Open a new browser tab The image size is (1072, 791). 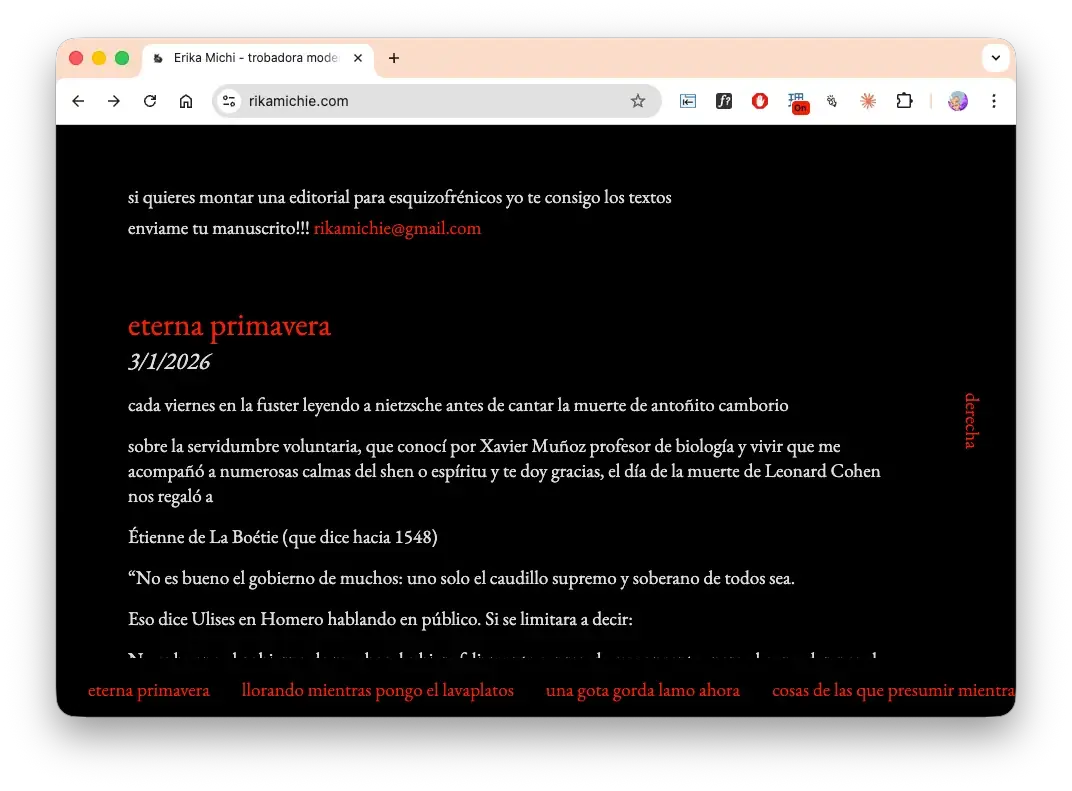click(394, 58)
